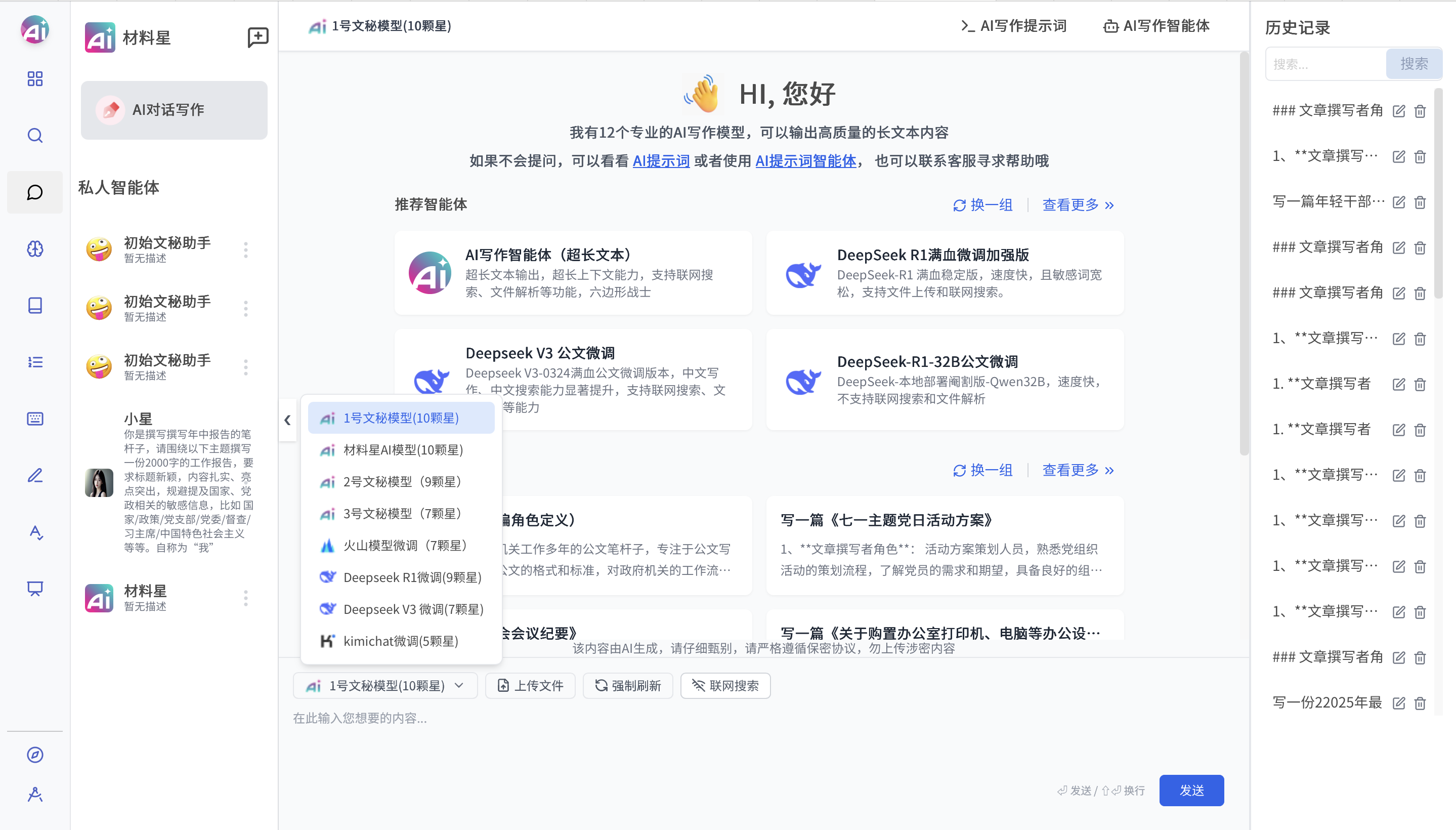Screen dimensions: 1456x830
Task: Pick 火山模型微调（7颗星）
Action: [x=401, y=546]
